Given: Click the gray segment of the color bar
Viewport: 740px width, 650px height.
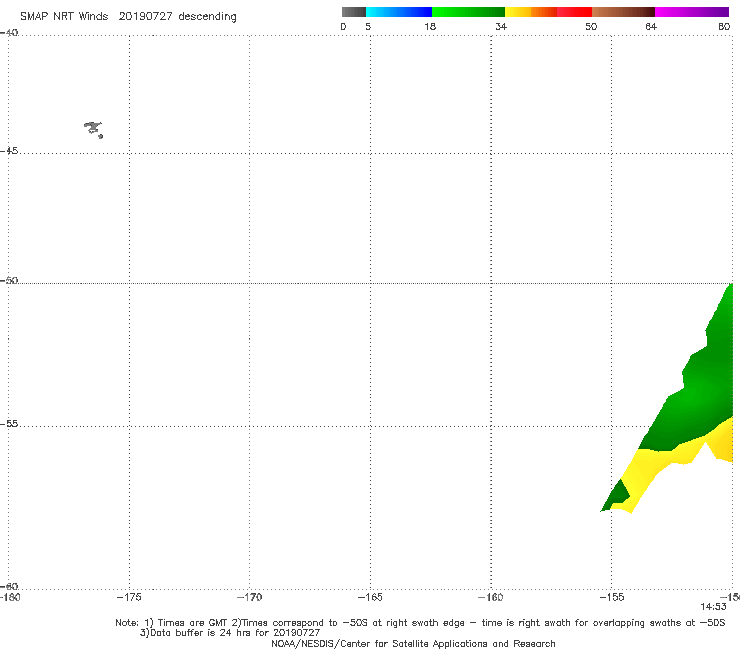Looking at the screenshot, I should tap(354, 12).
